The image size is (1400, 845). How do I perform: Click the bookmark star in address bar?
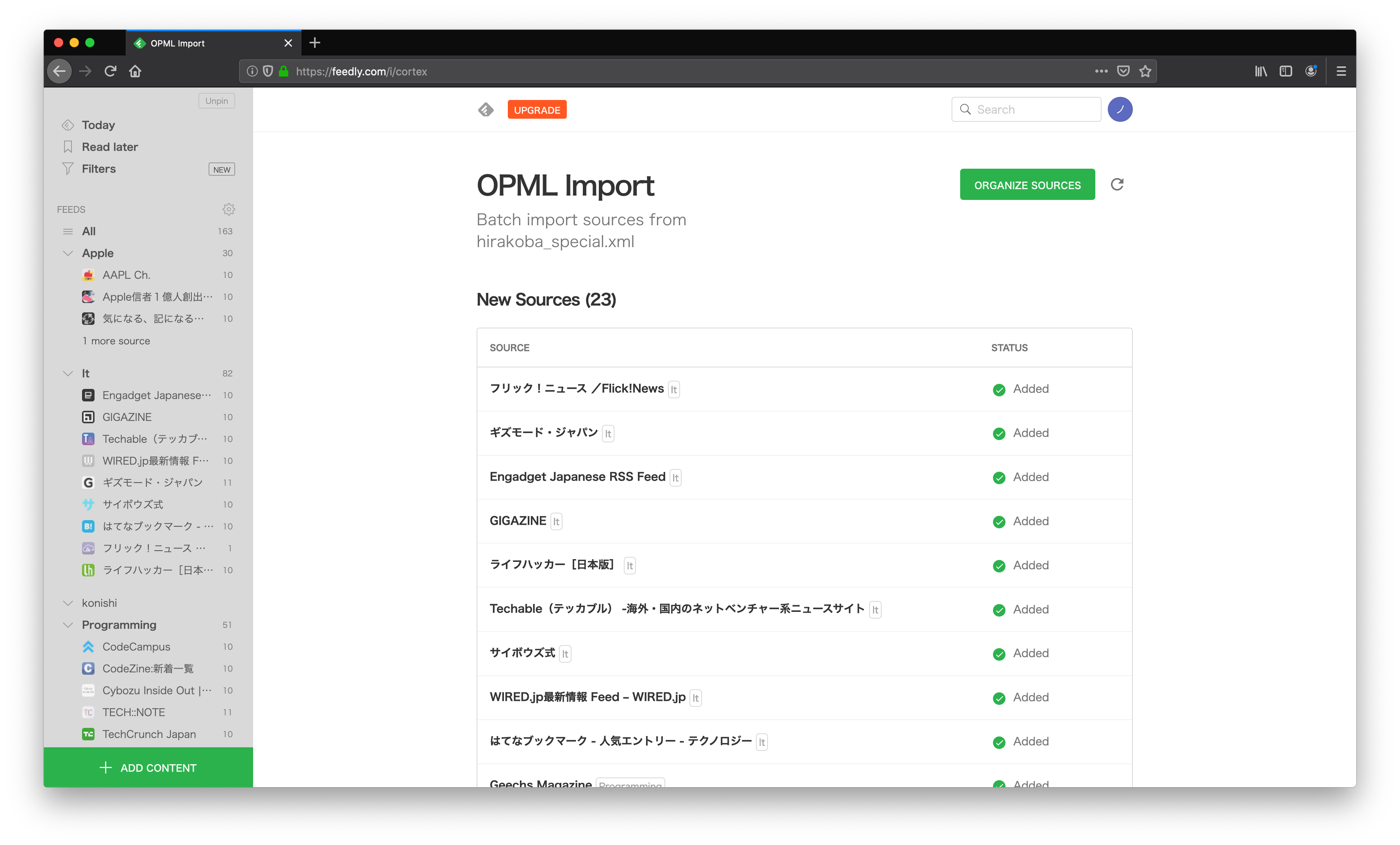[x=1145, y=71]
